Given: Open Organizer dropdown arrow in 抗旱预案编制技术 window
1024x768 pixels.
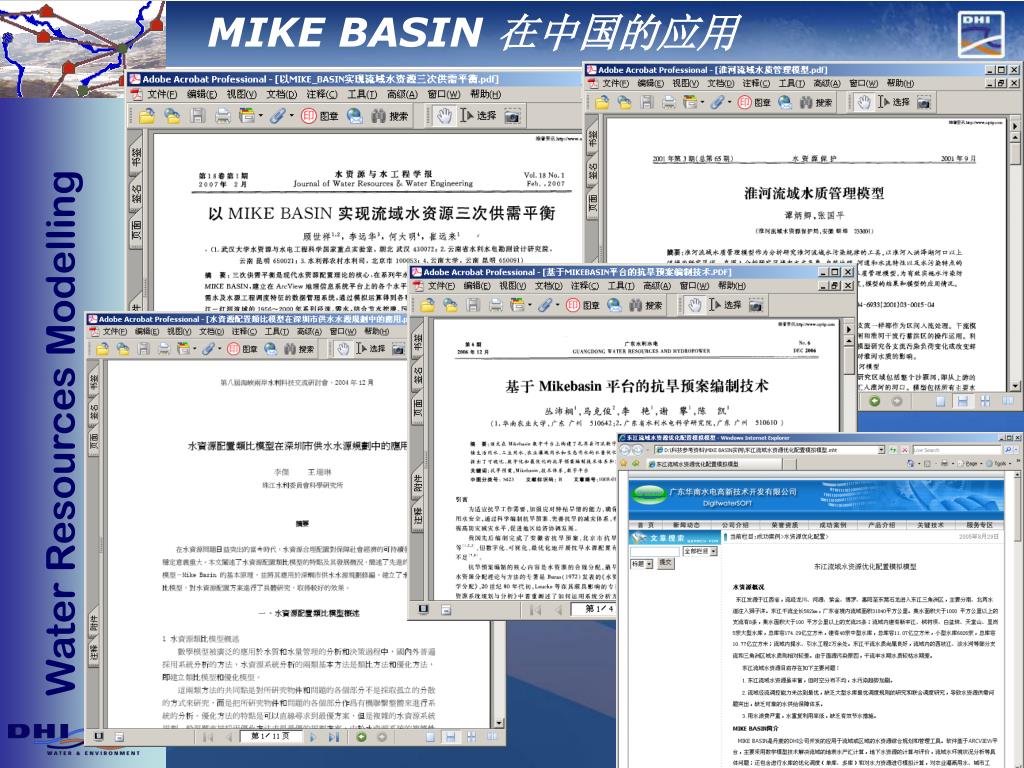Looking at the screenshot, I should click(x=532, y=305).
